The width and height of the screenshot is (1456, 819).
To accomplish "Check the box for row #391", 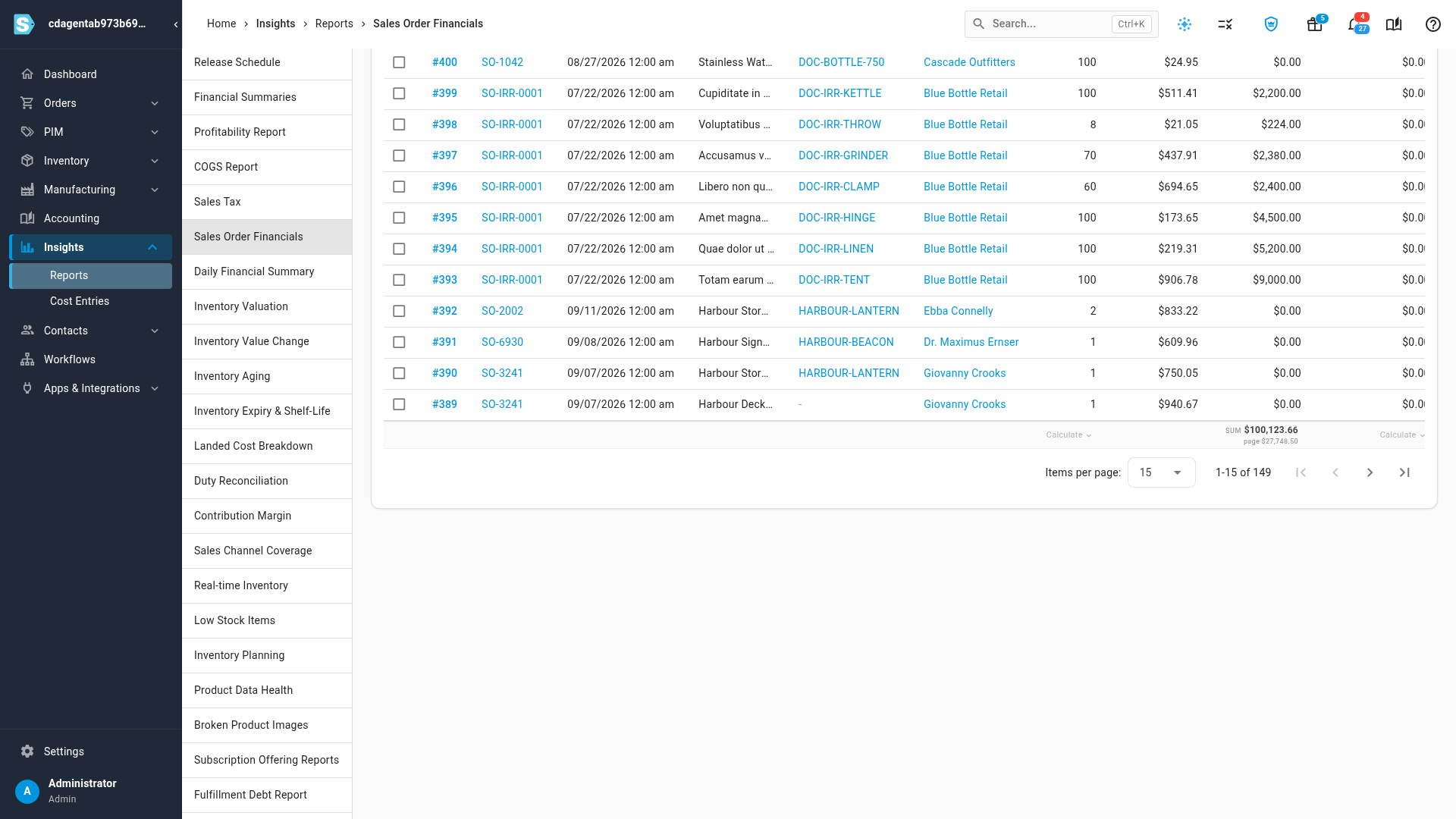I will click(399, 342).
